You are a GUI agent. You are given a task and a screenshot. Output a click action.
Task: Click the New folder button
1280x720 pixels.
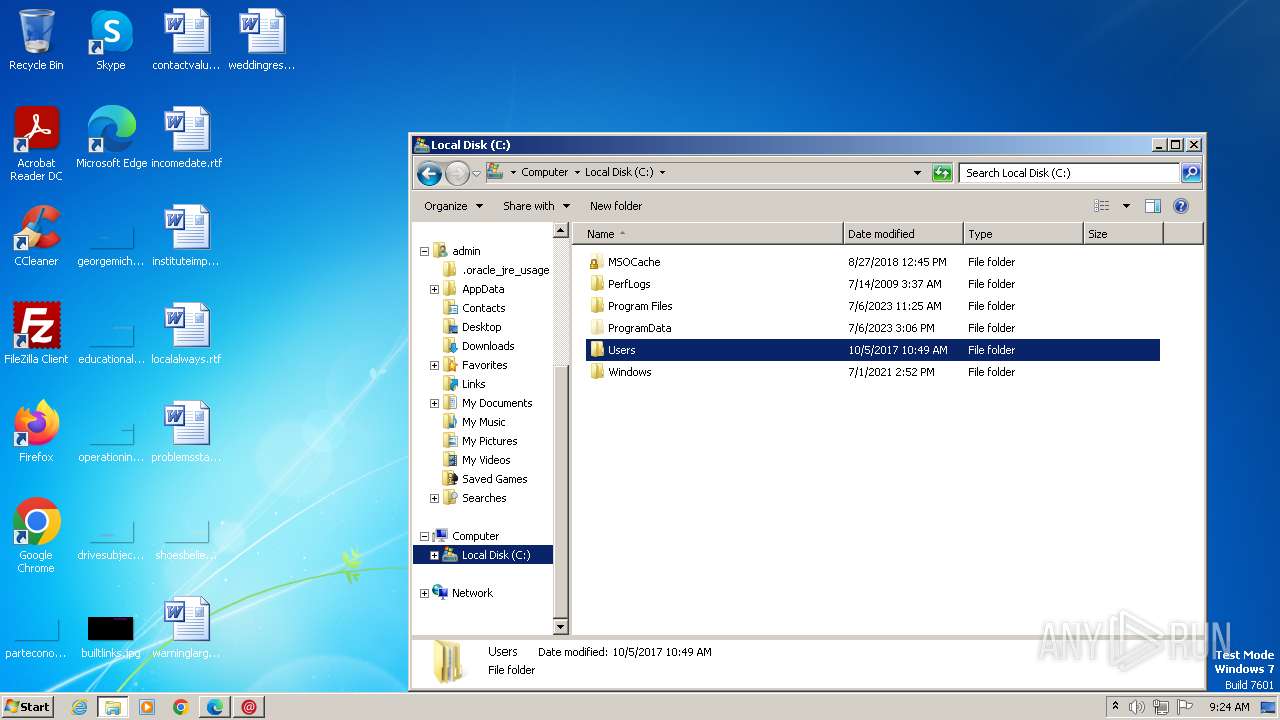click(616, 206)
